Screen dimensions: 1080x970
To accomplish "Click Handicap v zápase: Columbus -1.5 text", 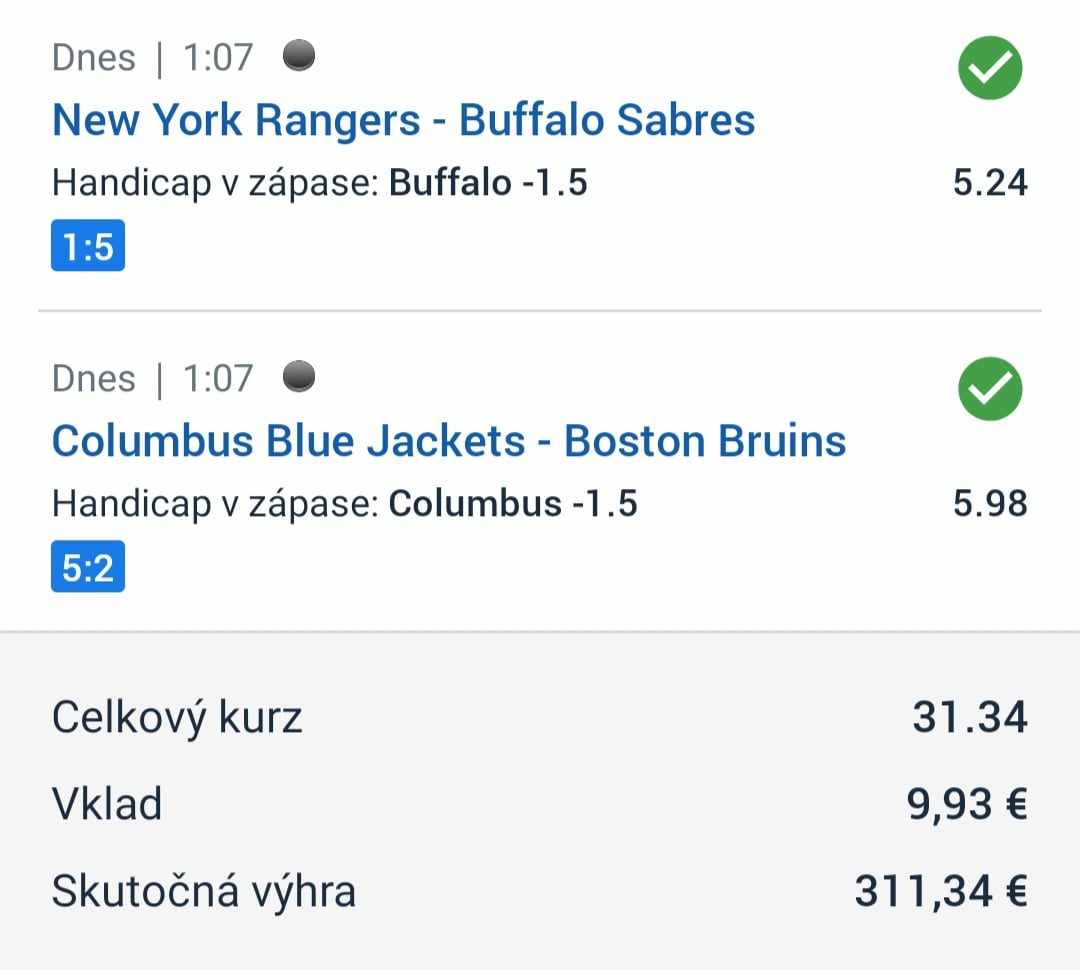I will coord(344,504).
